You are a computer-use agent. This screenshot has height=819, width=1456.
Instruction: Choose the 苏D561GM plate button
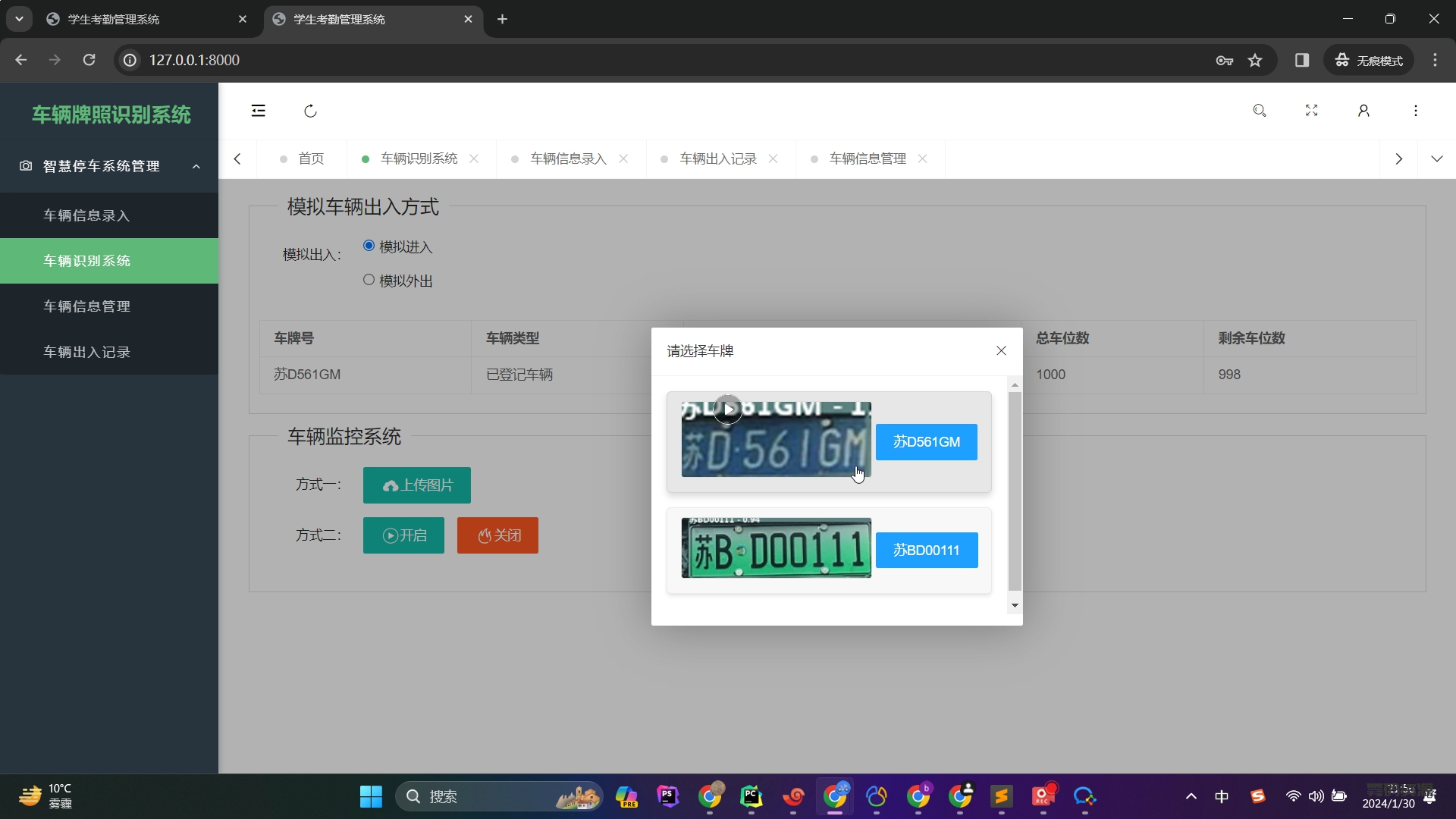pyautogui.click(x=926, y=441)
